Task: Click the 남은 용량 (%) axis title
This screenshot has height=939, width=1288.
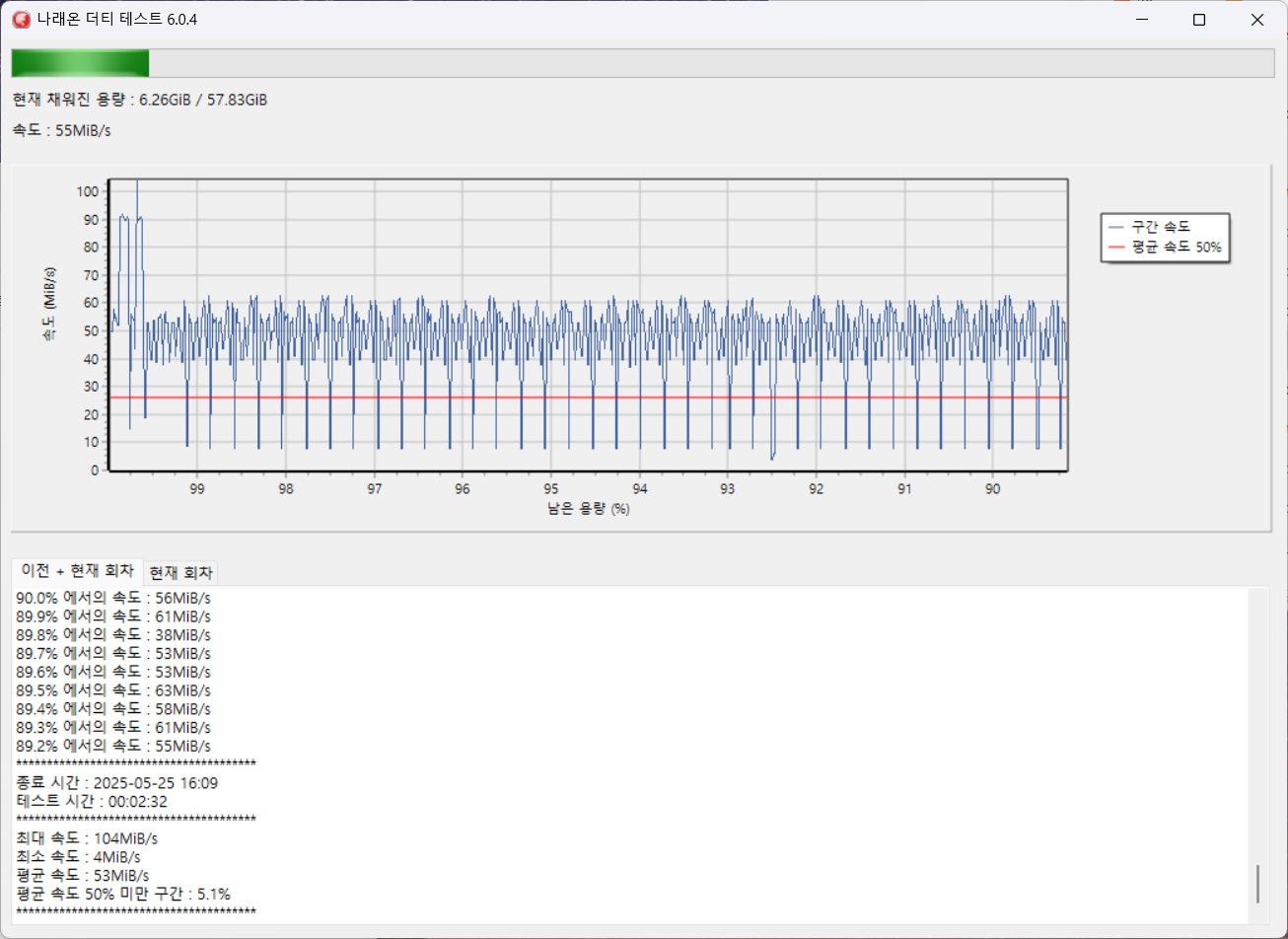Action: click(x=589, y=509)
